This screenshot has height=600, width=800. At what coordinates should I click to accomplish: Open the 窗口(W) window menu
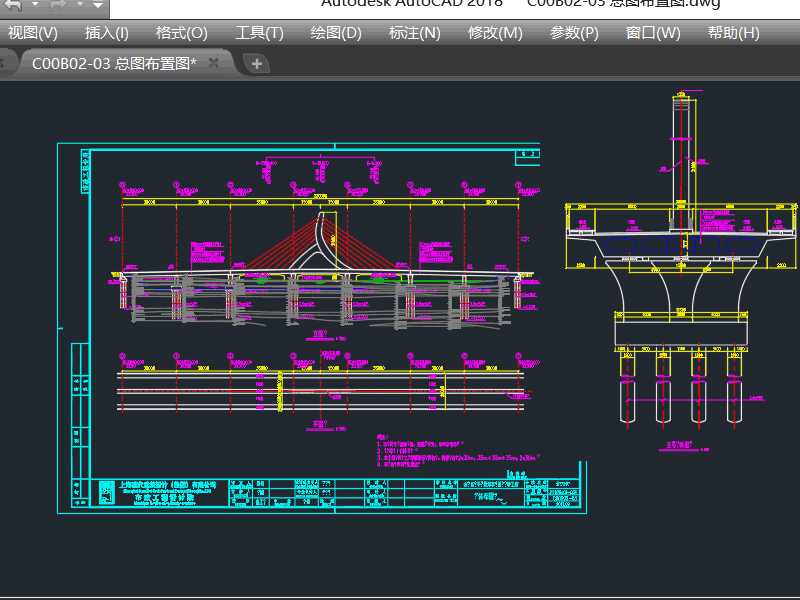pyautogui.click(x=653, y=33)
